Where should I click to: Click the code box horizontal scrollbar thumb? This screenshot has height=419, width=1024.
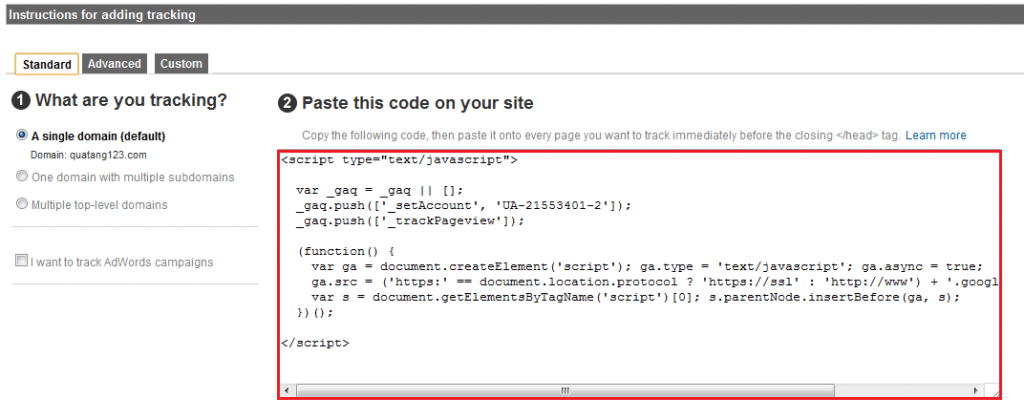point(565,390)
